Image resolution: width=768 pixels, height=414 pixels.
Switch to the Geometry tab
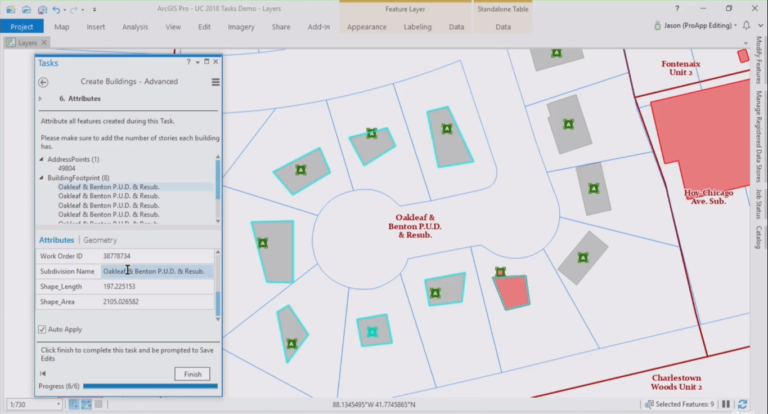tap(100, 240)
